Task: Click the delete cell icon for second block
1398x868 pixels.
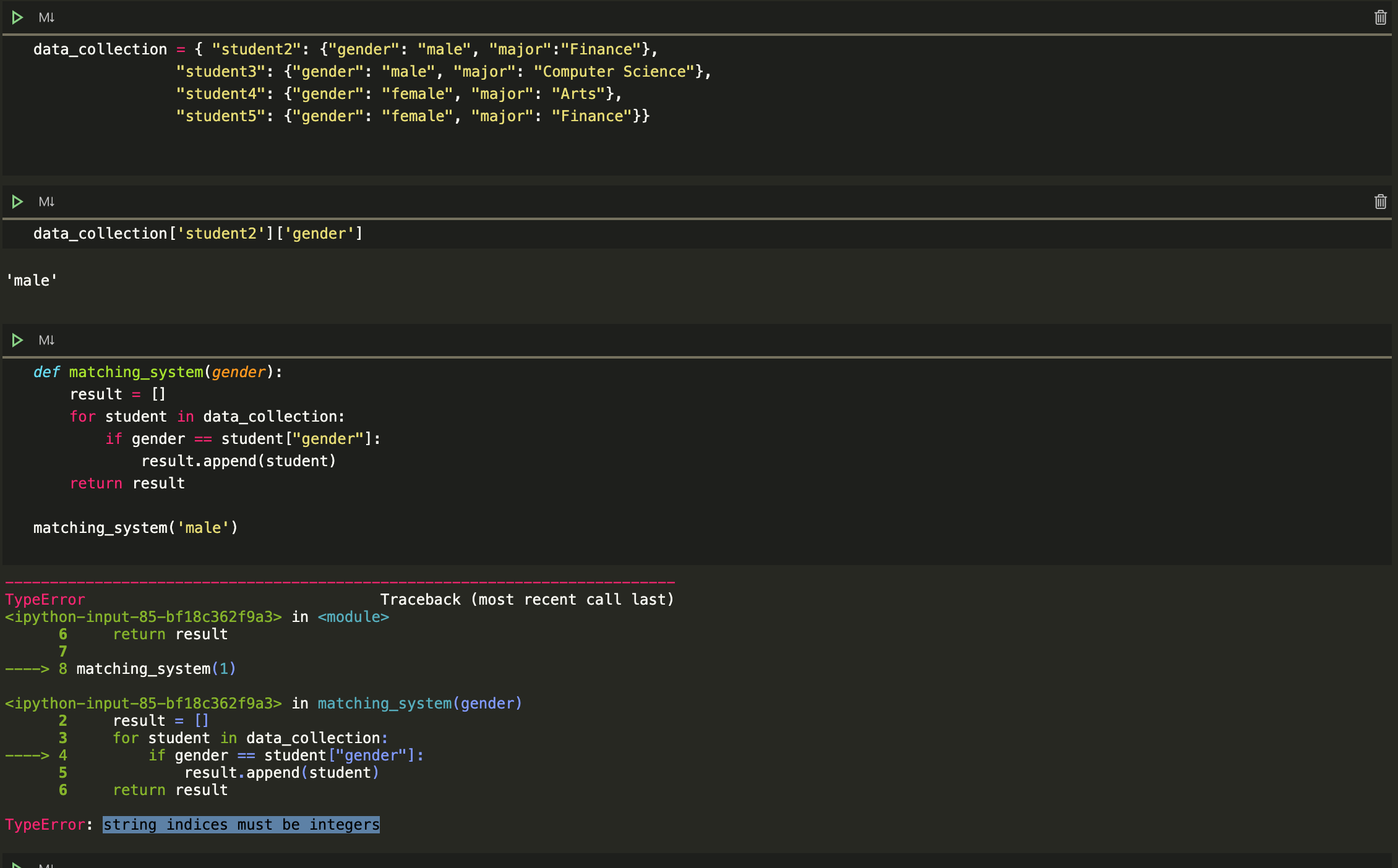Action: pyautogui.click(x=1381, y=201)
